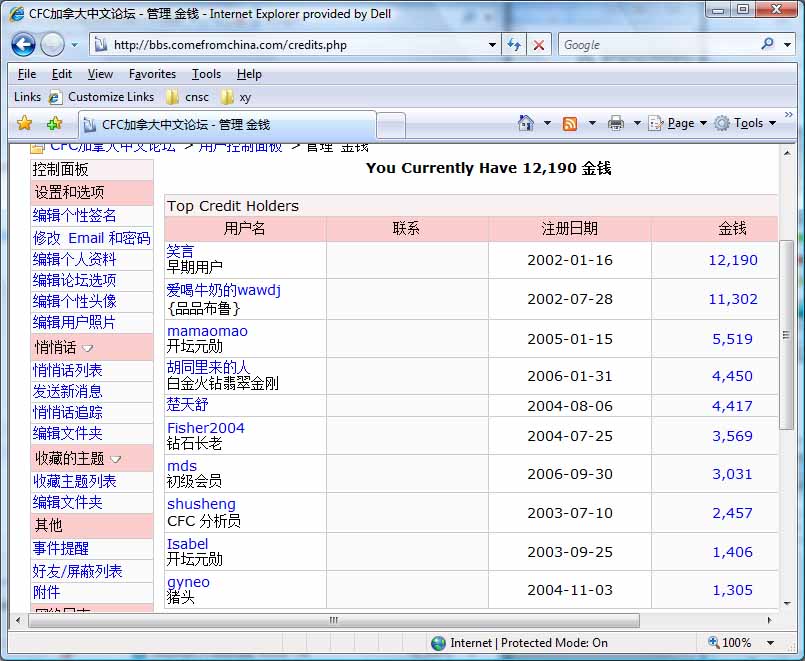Click the RSS feeds icon

coord(570,123)
